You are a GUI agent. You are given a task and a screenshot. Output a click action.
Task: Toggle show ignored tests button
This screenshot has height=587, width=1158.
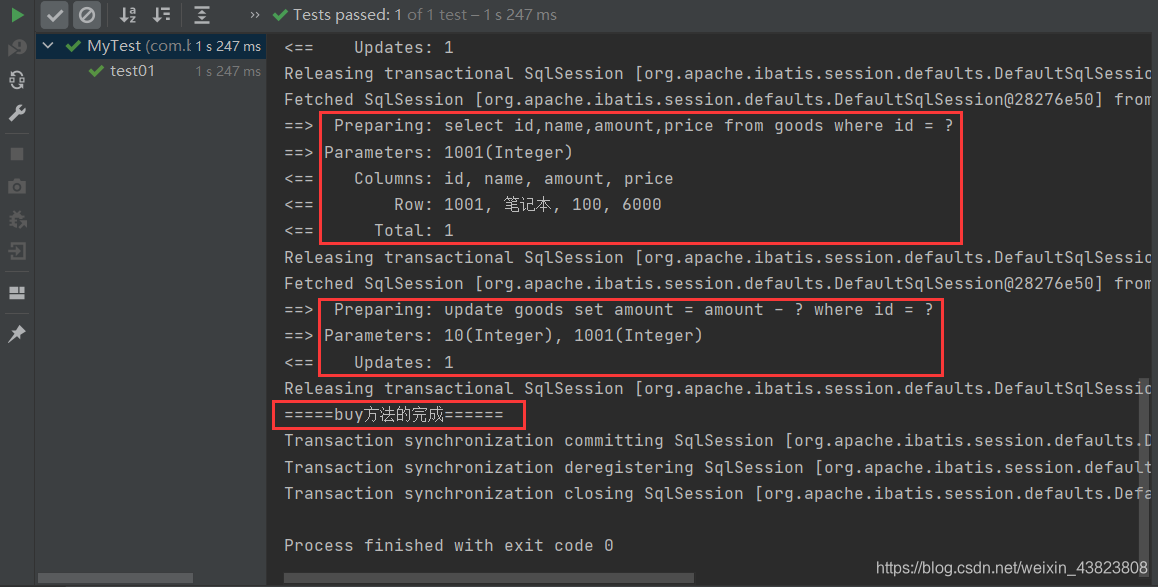pos(87,15)
